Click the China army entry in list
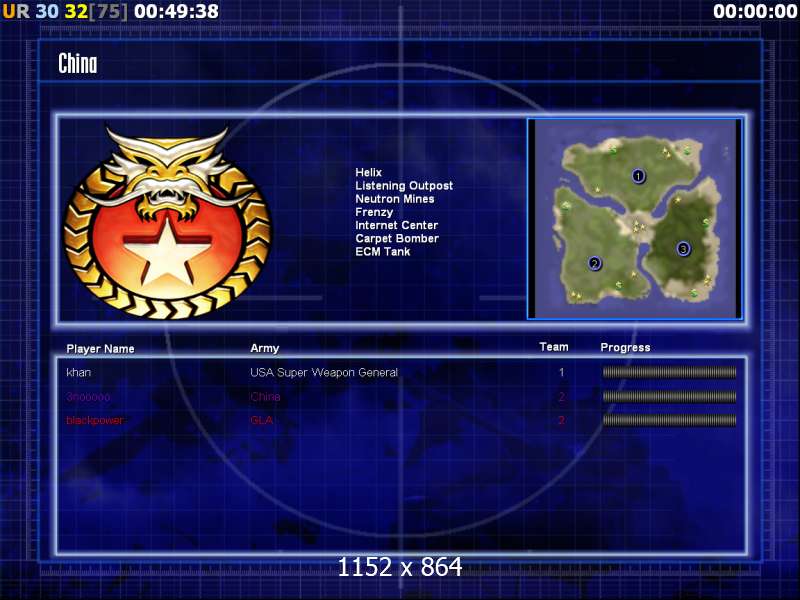 (x=265, y=396)
